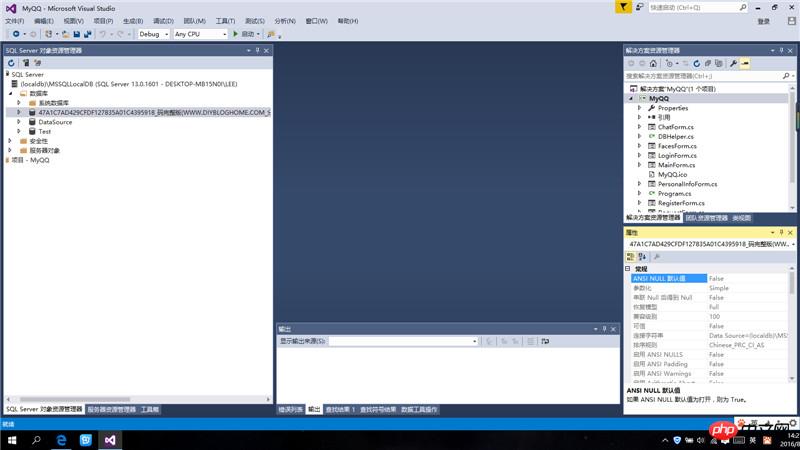Open Microsoft Edge from the taskbar
Image resolution: width=800 pixels, height=450 pixels.
pyautogui.click(x=61, y=440)
